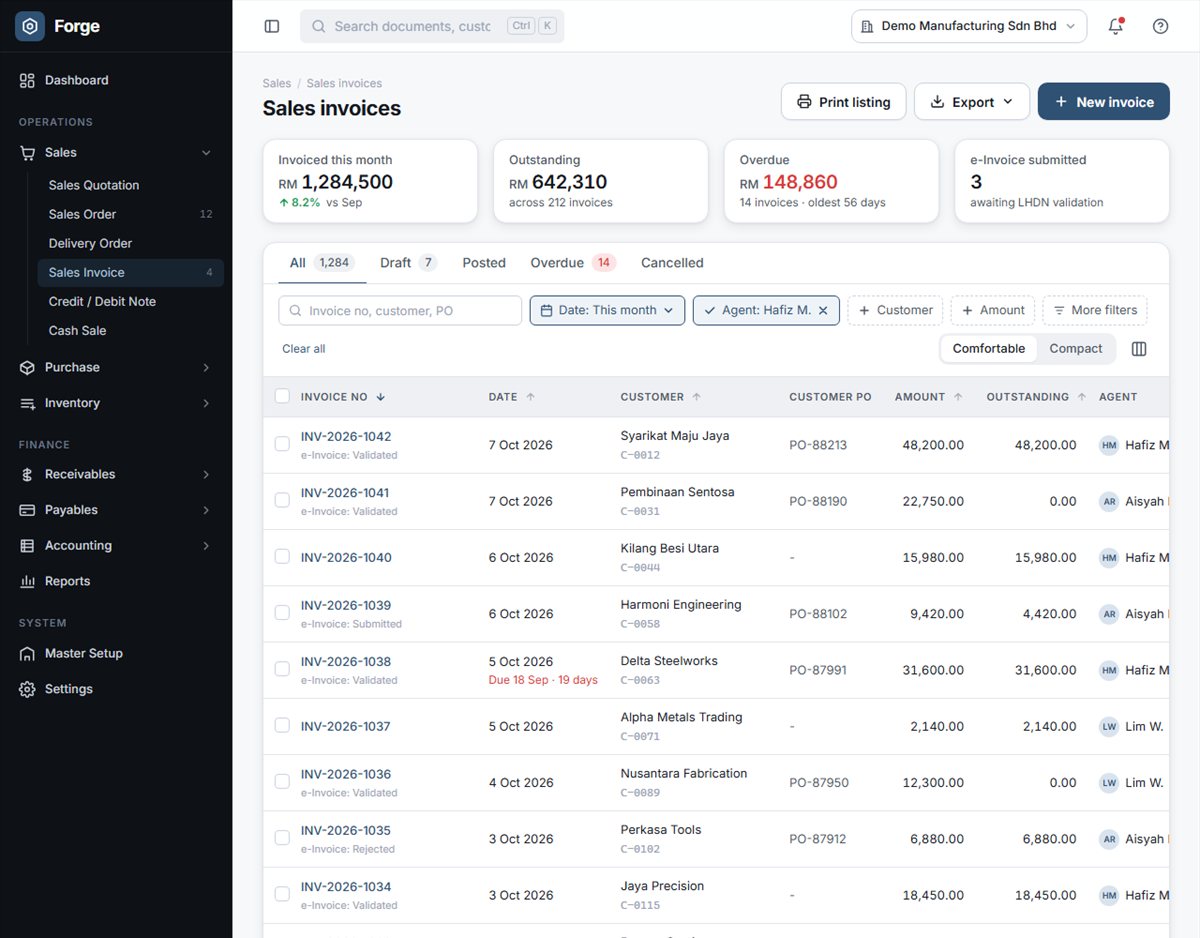Check the INV-2026-1039 row checkbox
This screenshot has width=1200, height=938.
coord(282,612)
